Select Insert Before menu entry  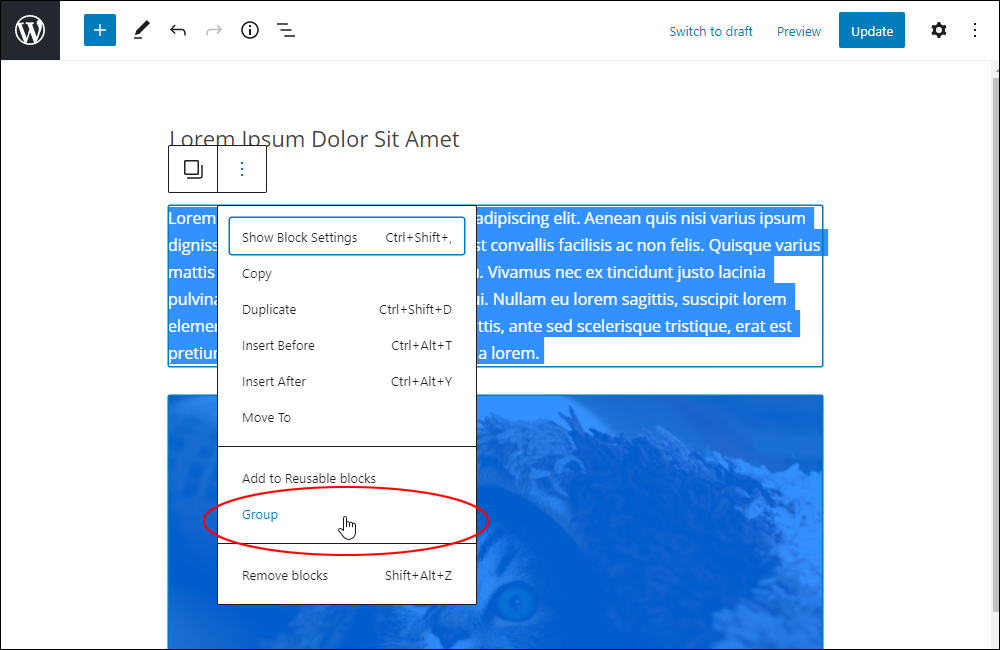347,346
